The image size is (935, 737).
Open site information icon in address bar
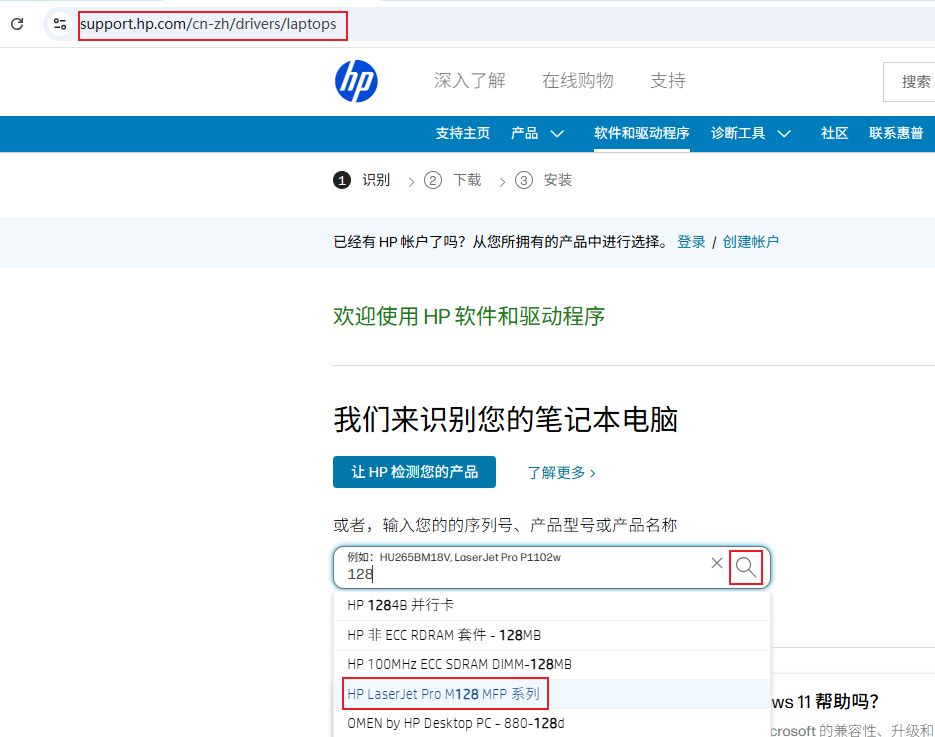click(x=60, y=24)
